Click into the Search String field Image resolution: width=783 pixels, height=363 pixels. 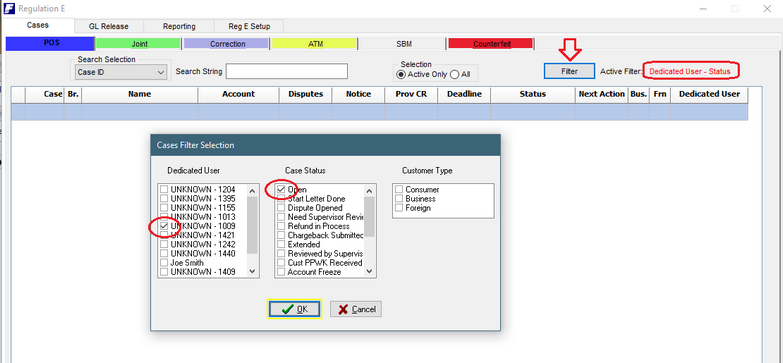287,71
